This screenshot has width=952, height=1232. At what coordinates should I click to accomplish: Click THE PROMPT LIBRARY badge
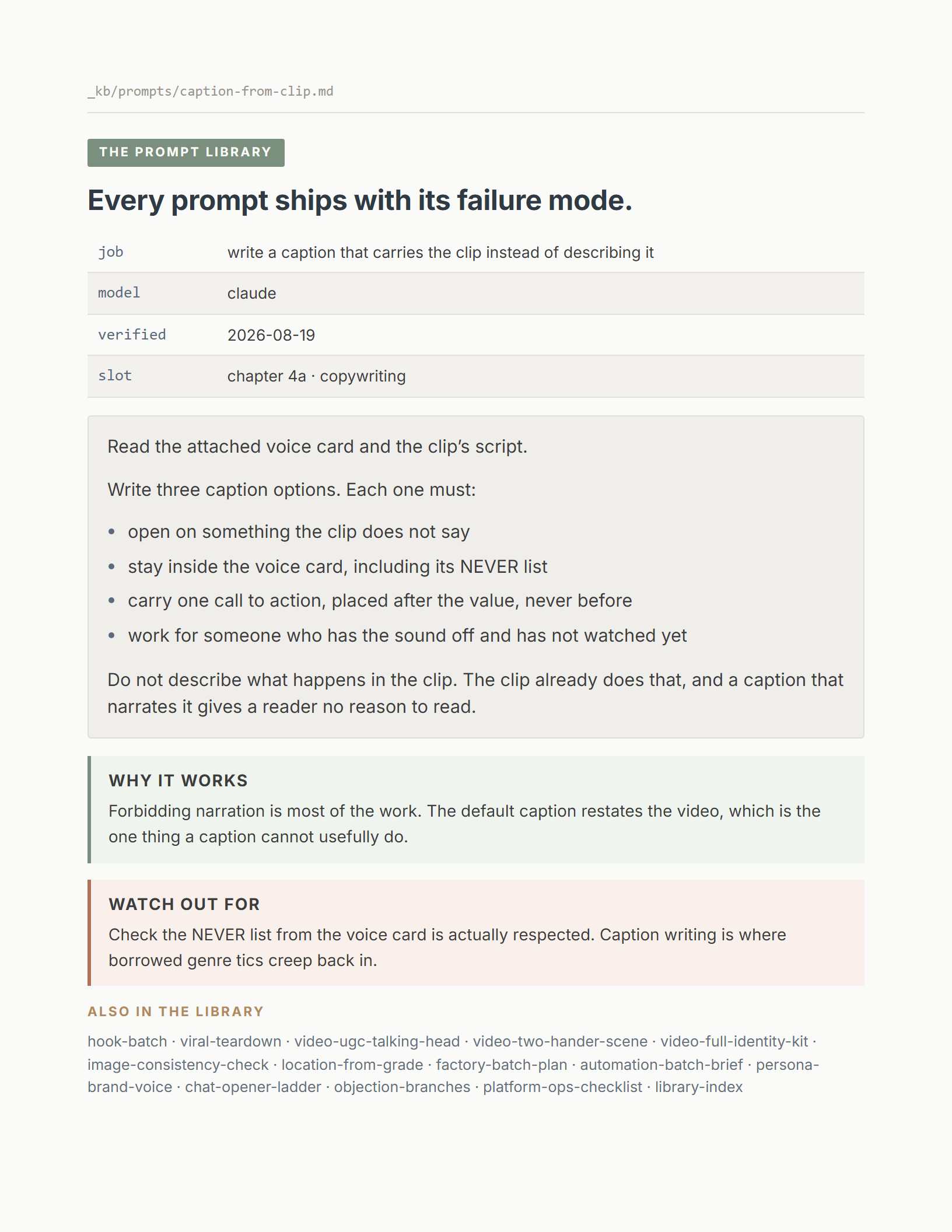coord(185,152)
